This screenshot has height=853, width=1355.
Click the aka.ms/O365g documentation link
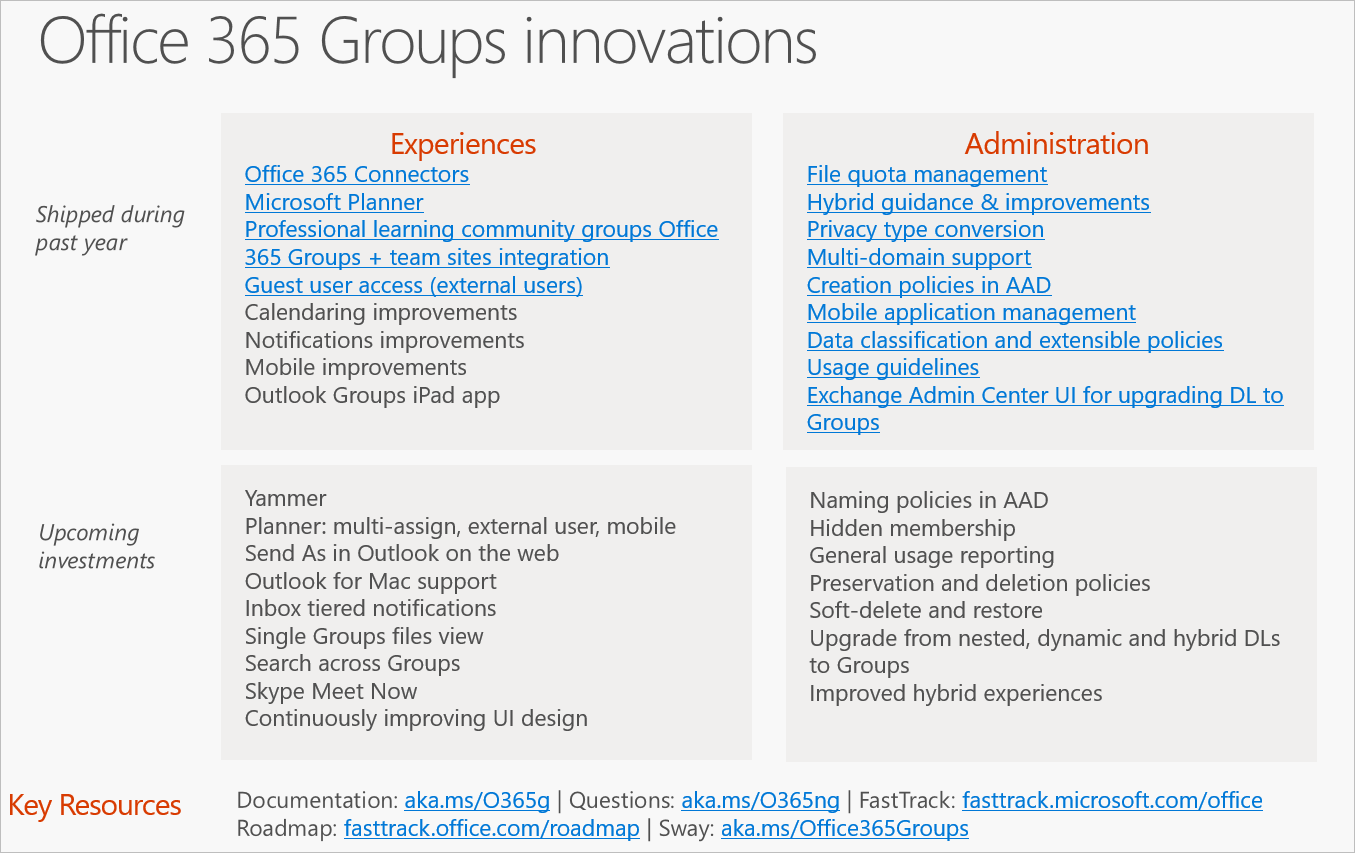coord(476,800)
